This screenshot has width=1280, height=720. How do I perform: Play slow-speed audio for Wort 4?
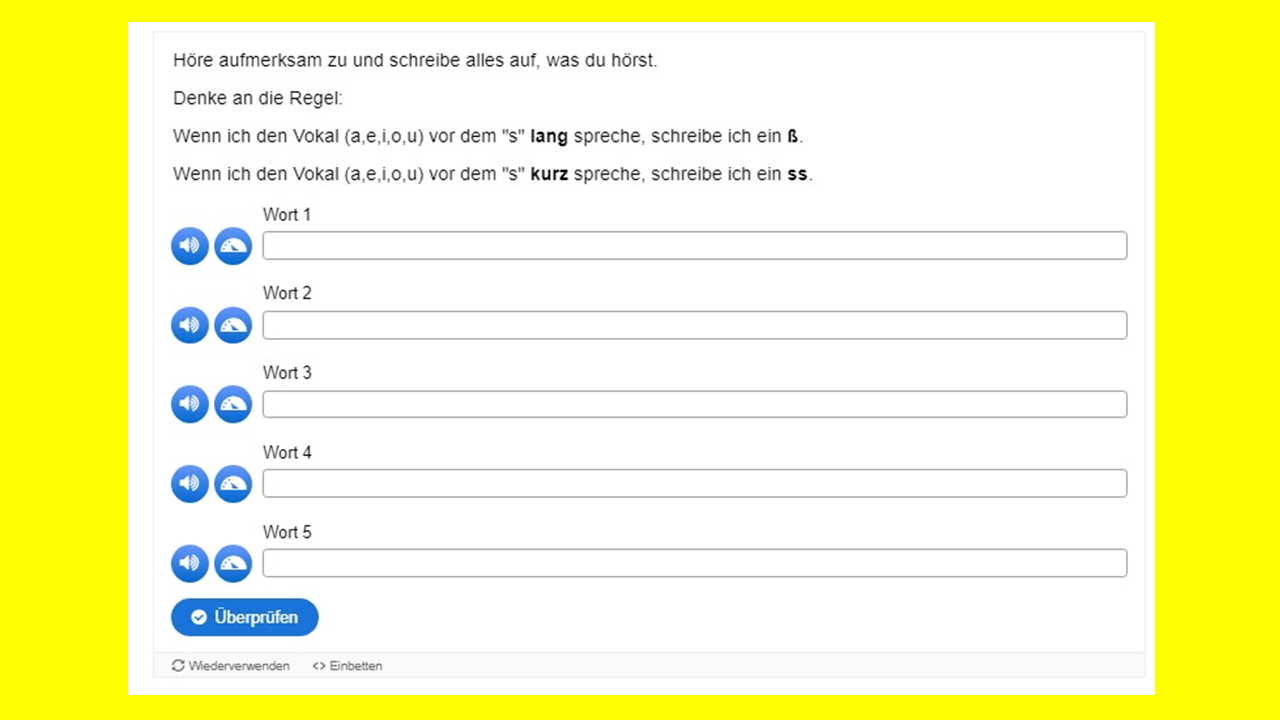(x=233, y=484)
